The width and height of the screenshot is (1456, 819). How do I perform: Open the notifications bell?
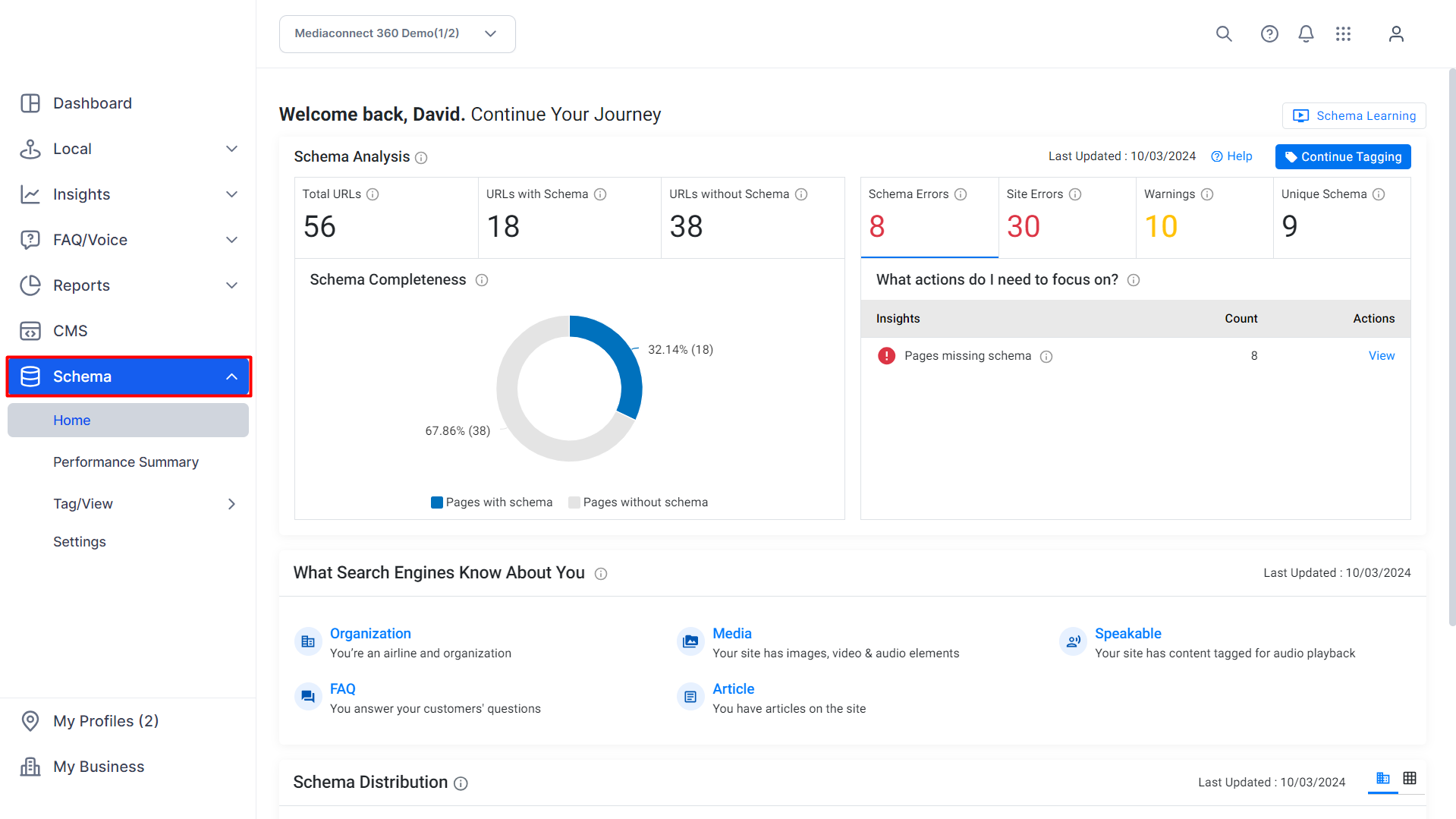click(x=1306, y=34)
